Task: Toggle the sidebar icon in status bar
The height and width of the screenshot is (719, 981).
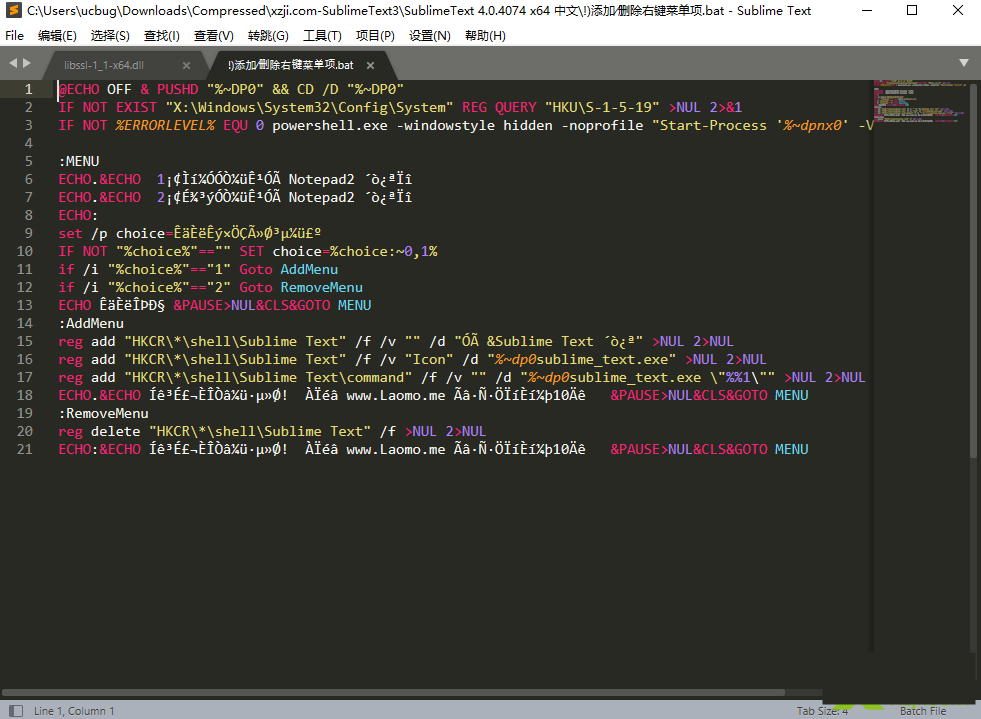Action: (x=16, y=711)
